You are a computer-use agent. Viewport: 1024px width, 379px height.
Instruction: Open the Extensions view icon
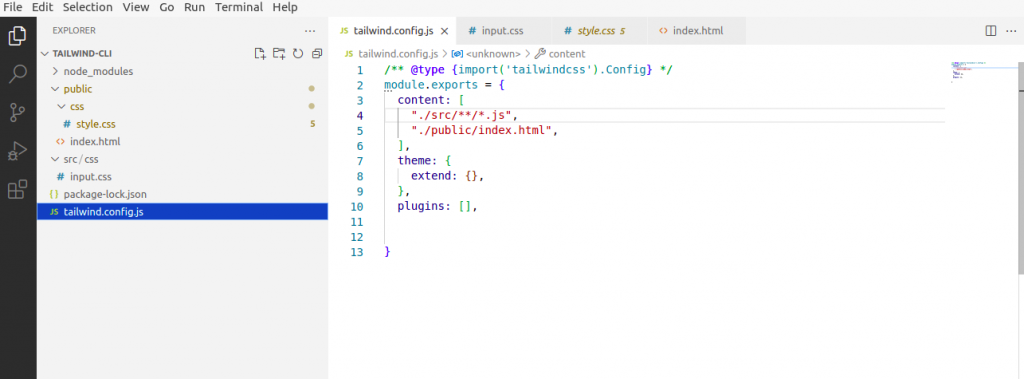click(18, 190)
